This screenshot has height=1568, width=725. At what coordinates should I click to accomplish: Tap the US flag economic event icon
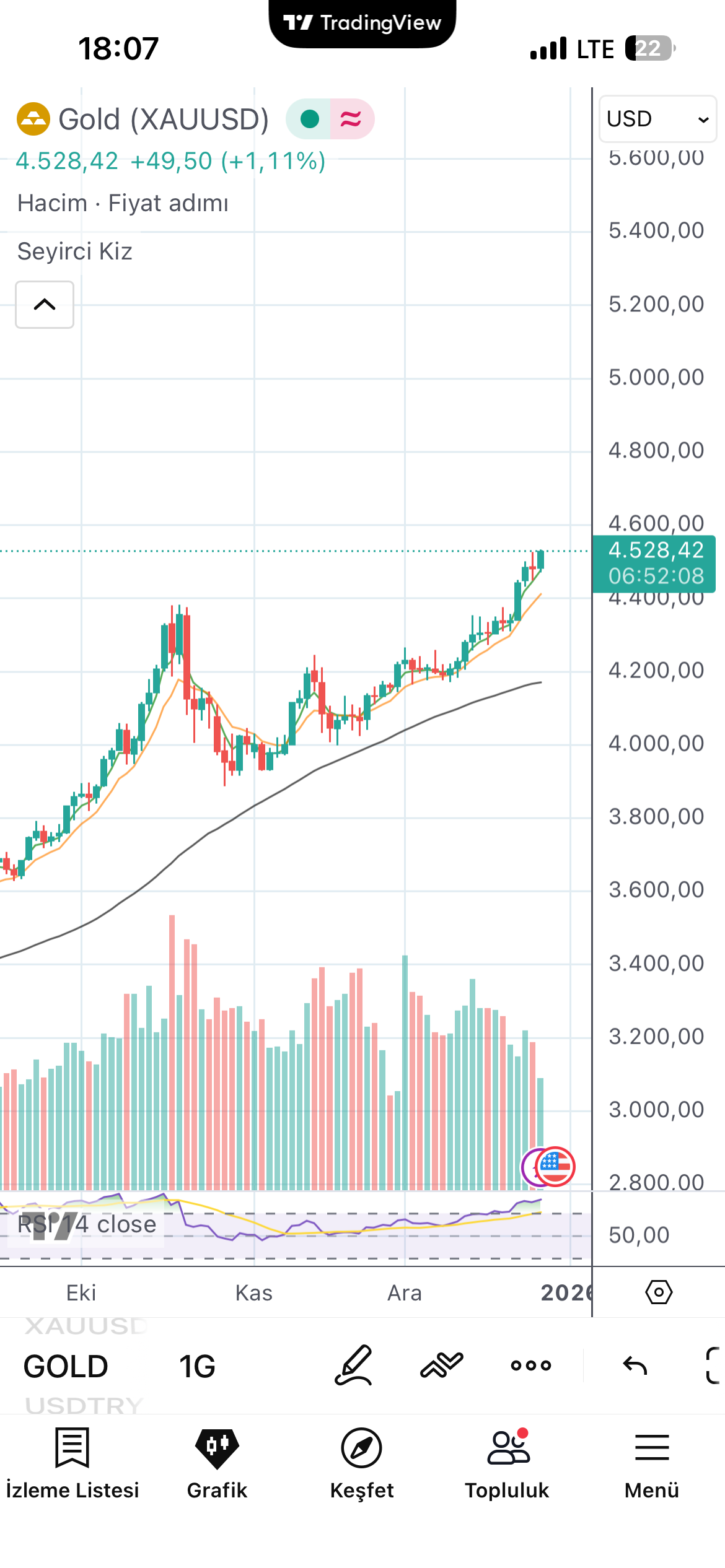click(x=555, y=1167)
